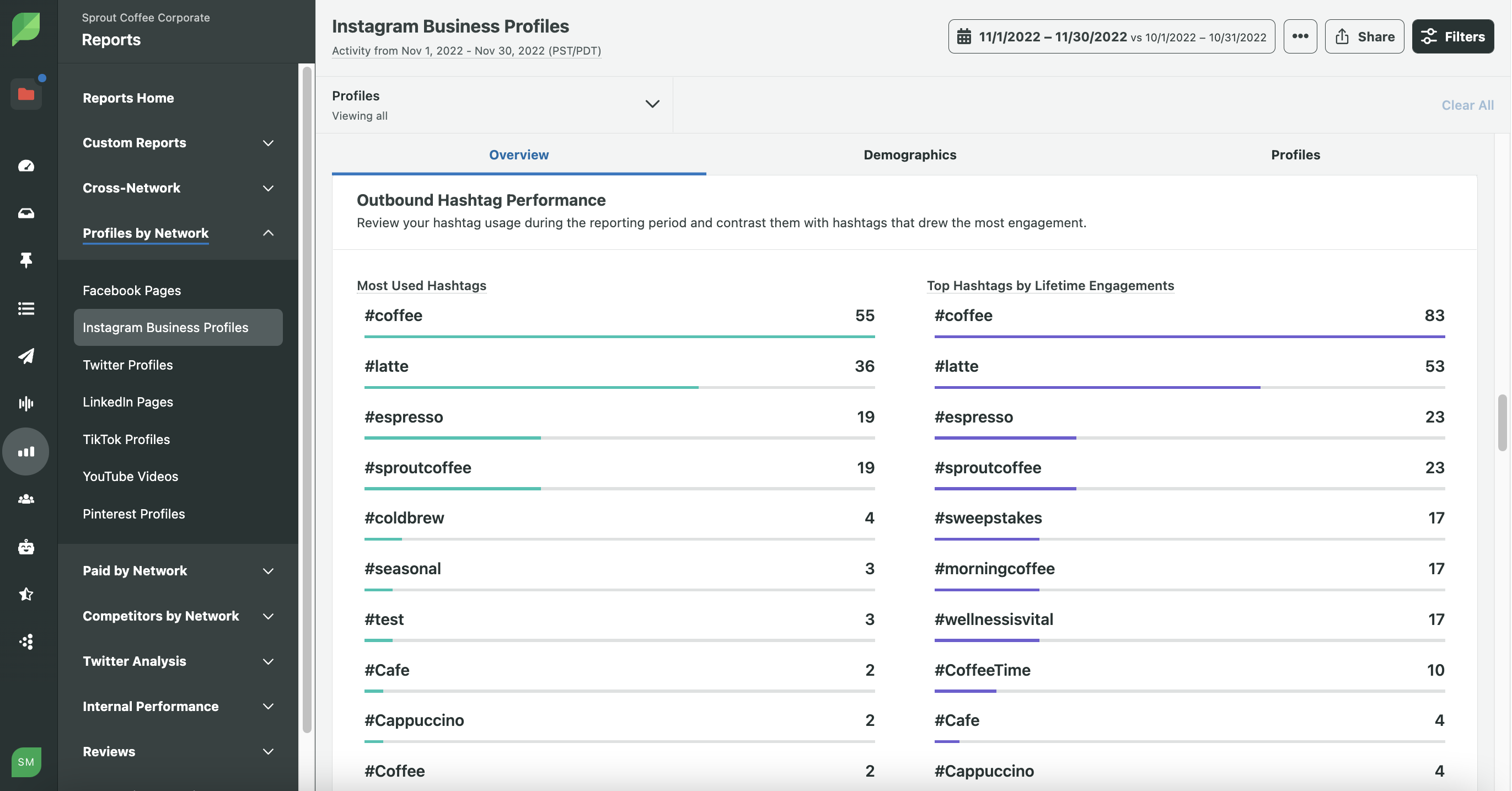Click the main page vertical scrollbar
This screenshot has width=1512, height=791.
[x=1502, y=423]
